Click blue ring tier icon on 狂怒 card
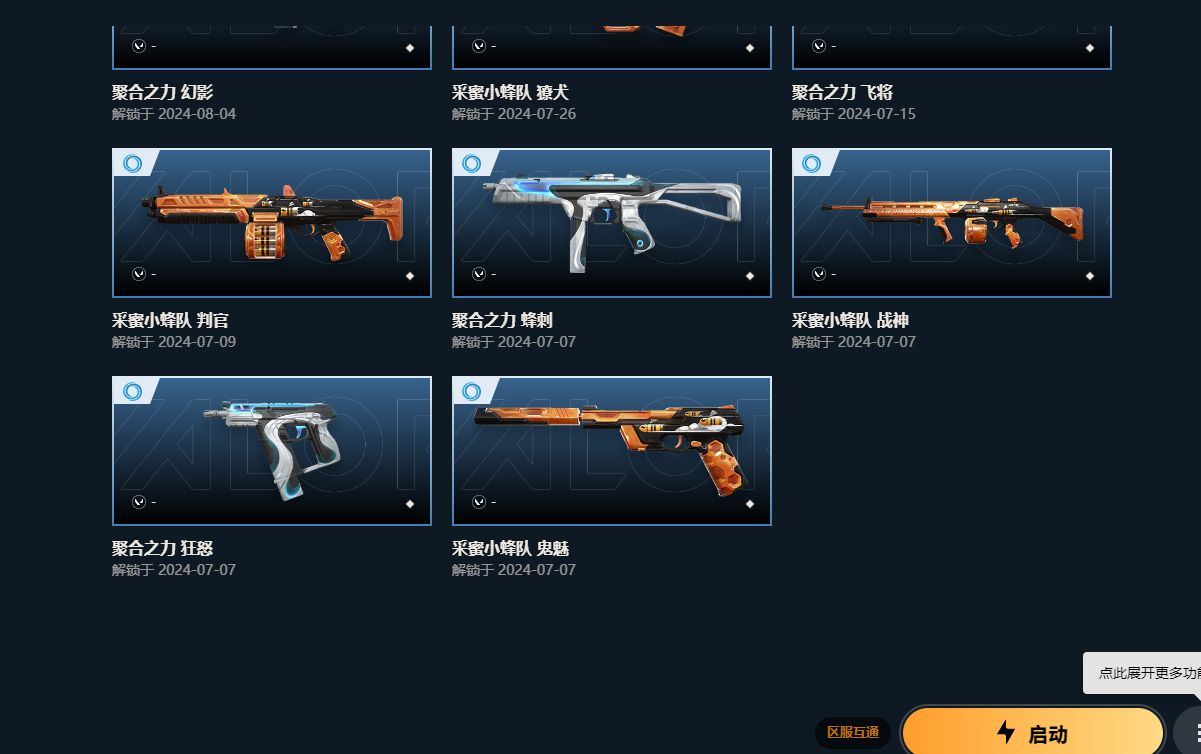This screenshot has width=1201, height=754. point(132,391)
